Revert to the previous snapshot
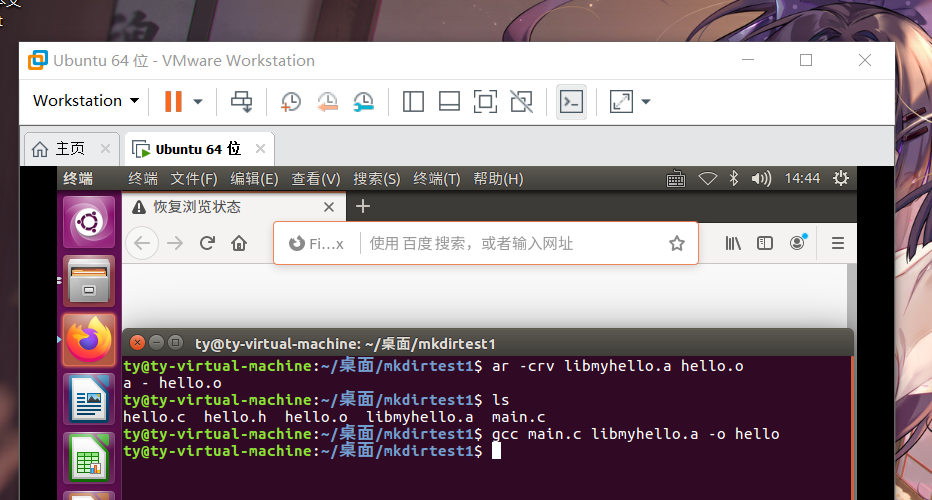 [327, 102]
